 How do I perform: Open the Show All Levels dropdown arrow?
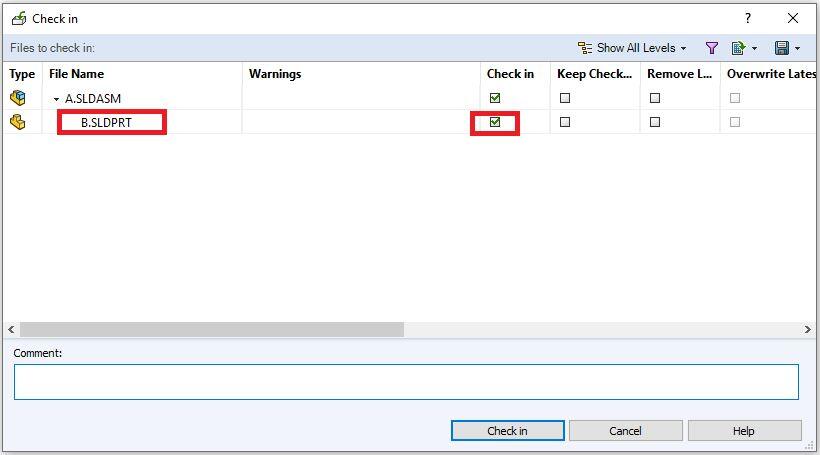coord(684,48)
